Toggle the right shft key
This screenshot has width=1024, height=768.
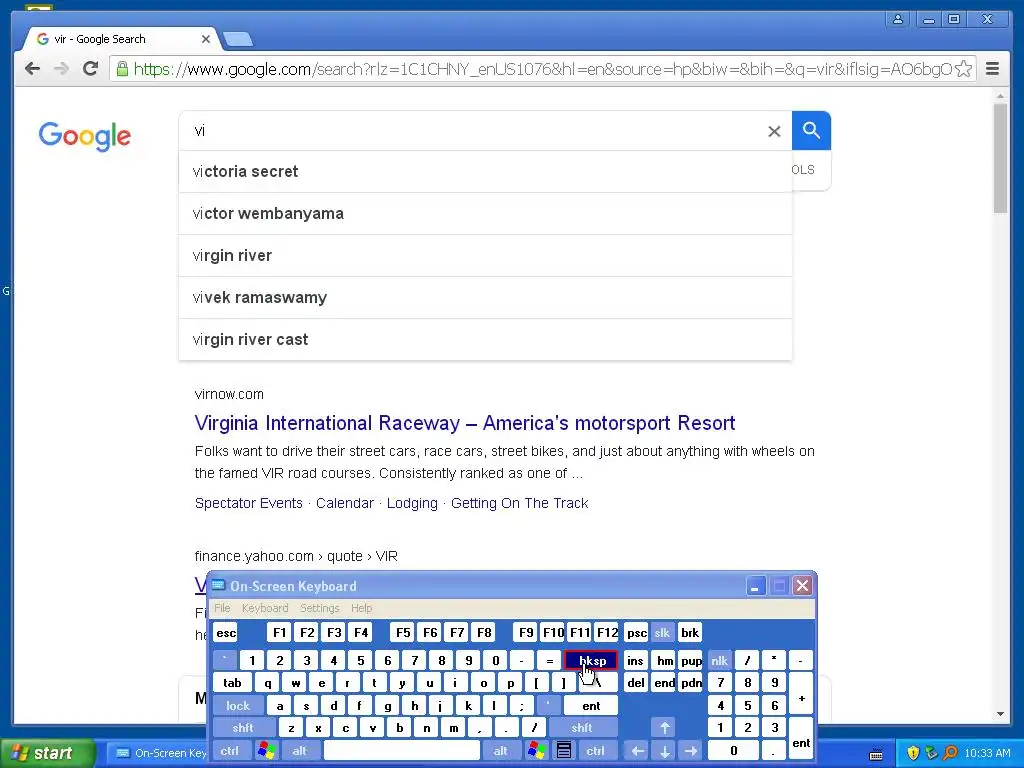coord(582,728)
